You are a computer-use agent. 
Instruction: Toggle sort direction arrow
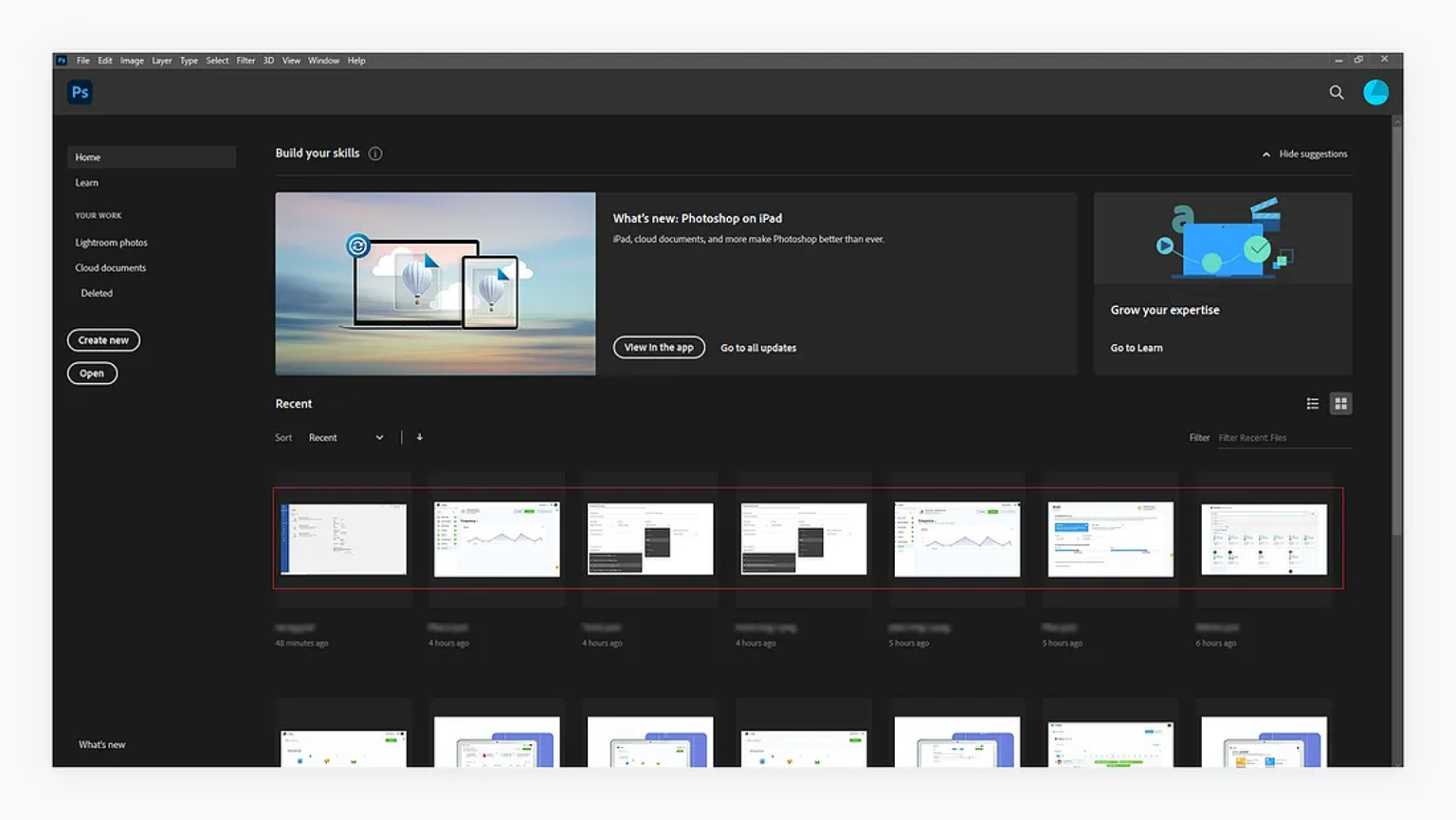click(420, 437)
